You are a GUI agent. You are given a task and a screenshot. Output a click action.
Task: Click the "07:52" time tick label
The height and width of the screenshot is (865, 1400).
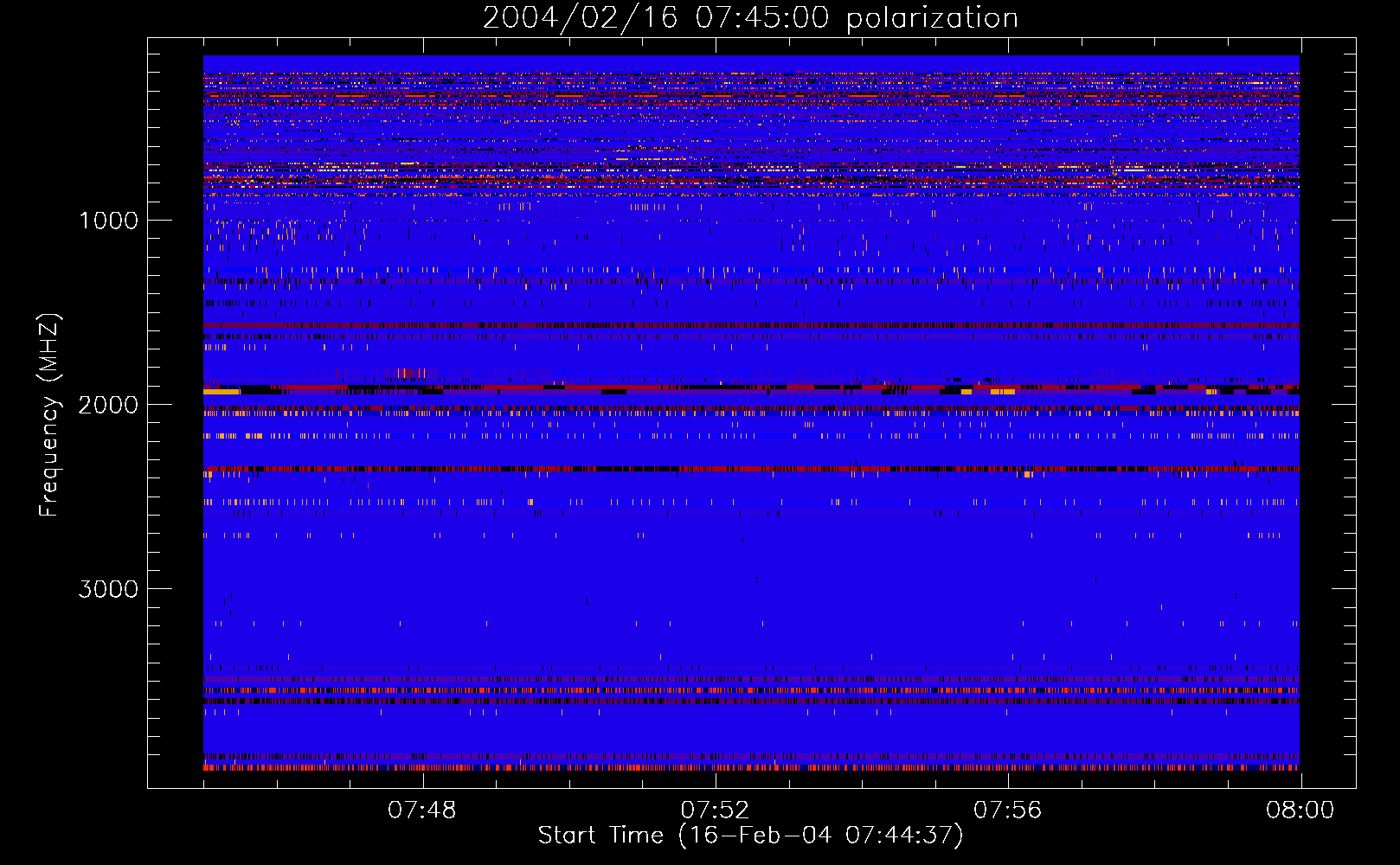715,811
